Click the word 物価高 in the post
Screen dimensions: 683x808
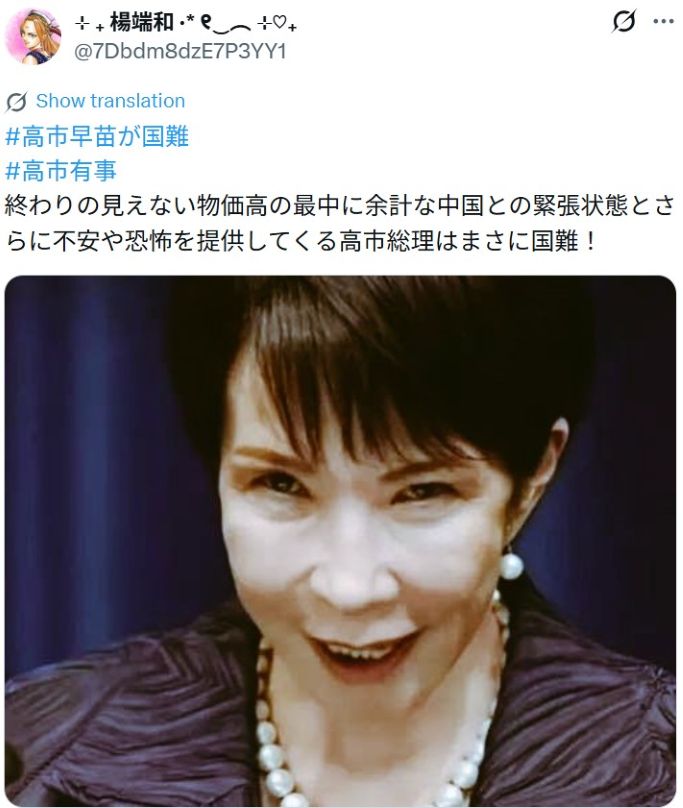(233, 206)
